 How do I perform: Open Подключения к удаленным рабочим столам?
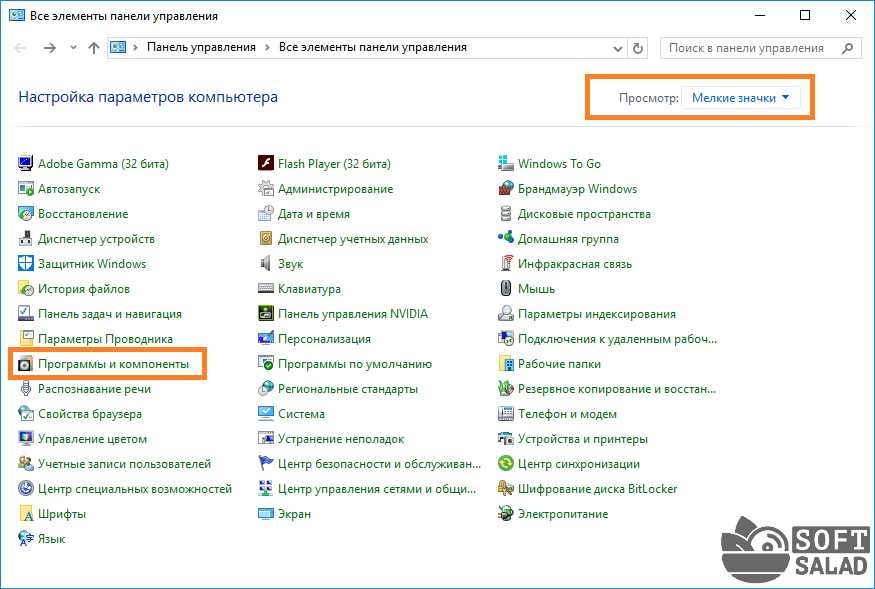(617, 339)
